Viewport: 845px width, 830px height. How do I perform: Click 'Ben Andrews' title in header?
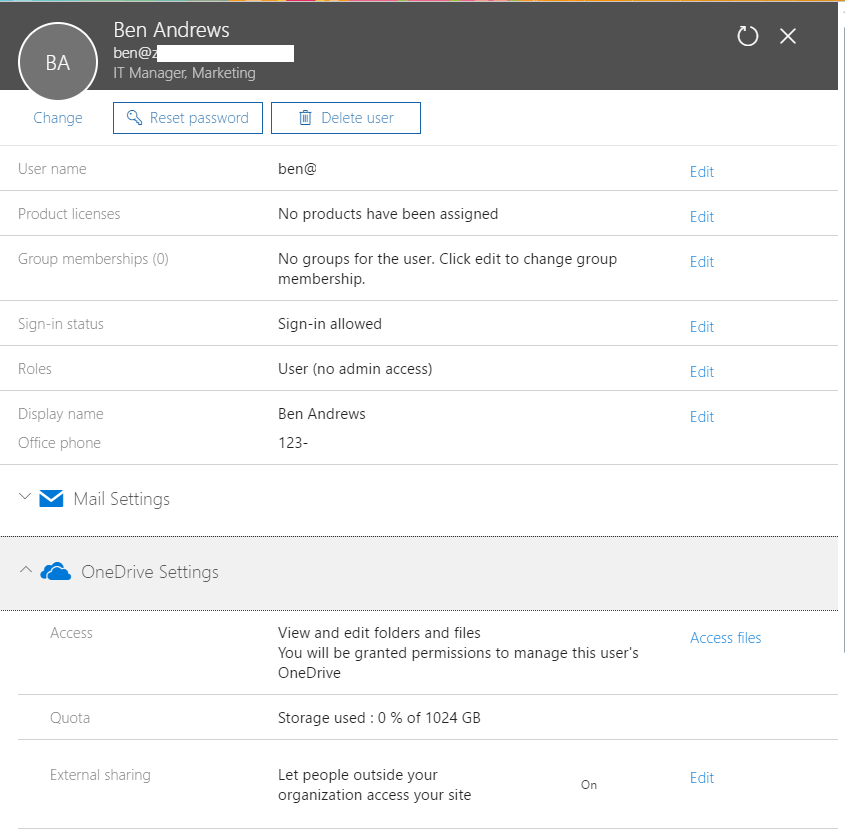(171, 30)
